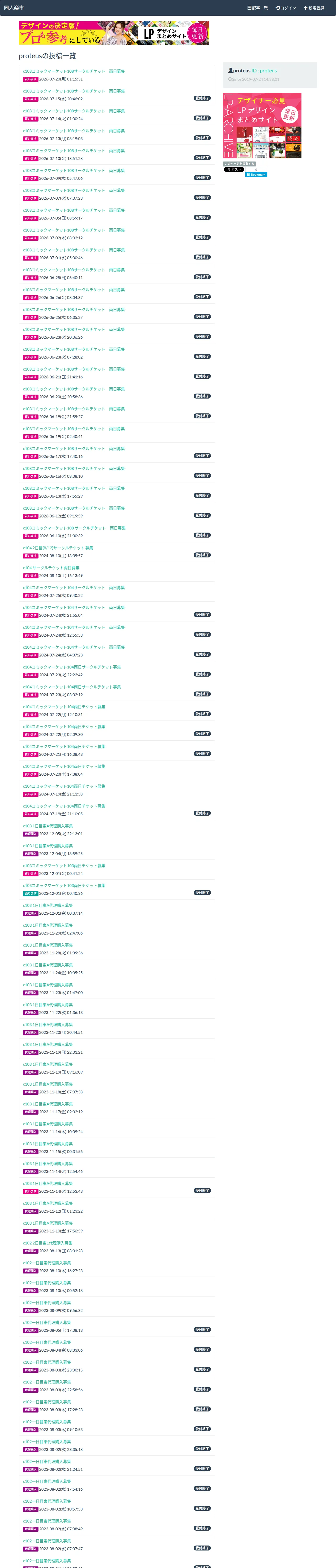Click the ID : proteus profile link
The image size is (336, 1568).
[x=264, y=71]
